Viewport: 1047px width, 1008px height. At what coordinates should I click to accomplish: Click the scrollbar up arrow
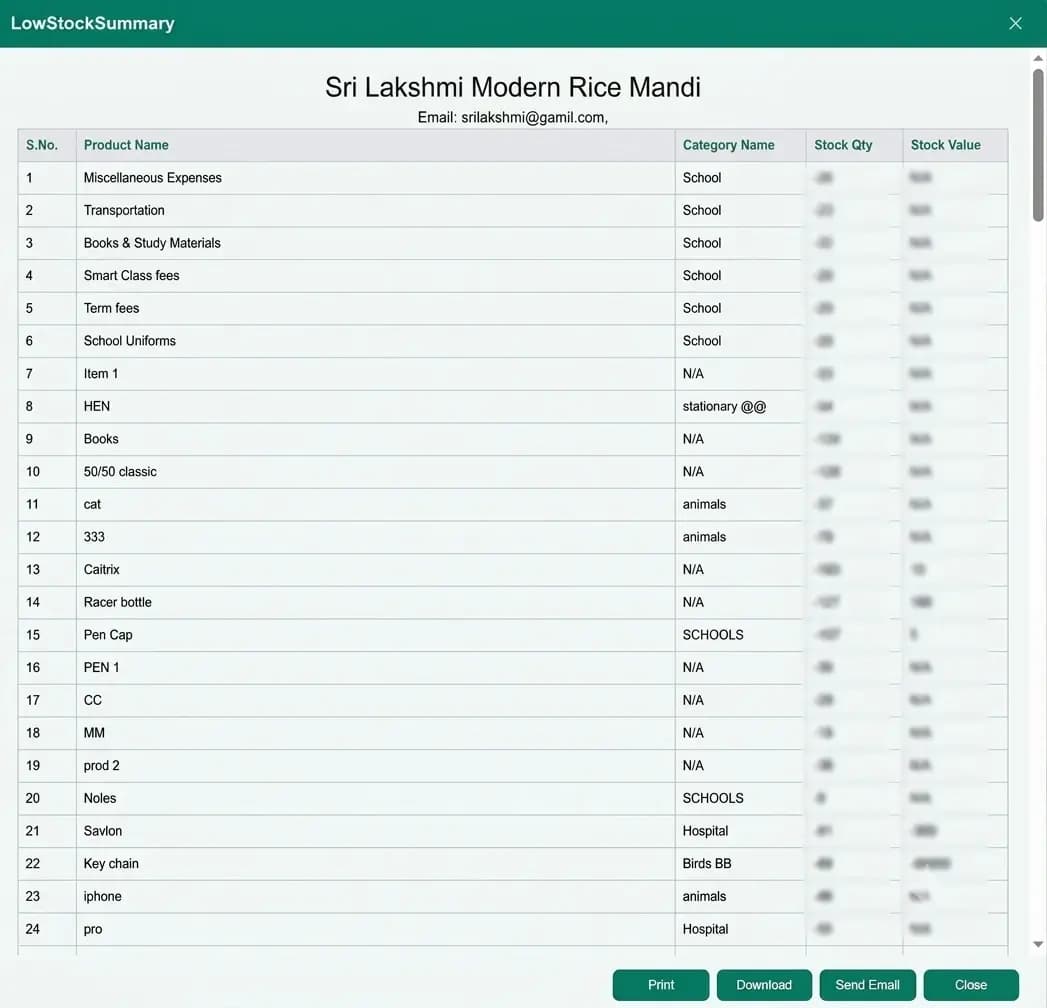pos(1038,59)
